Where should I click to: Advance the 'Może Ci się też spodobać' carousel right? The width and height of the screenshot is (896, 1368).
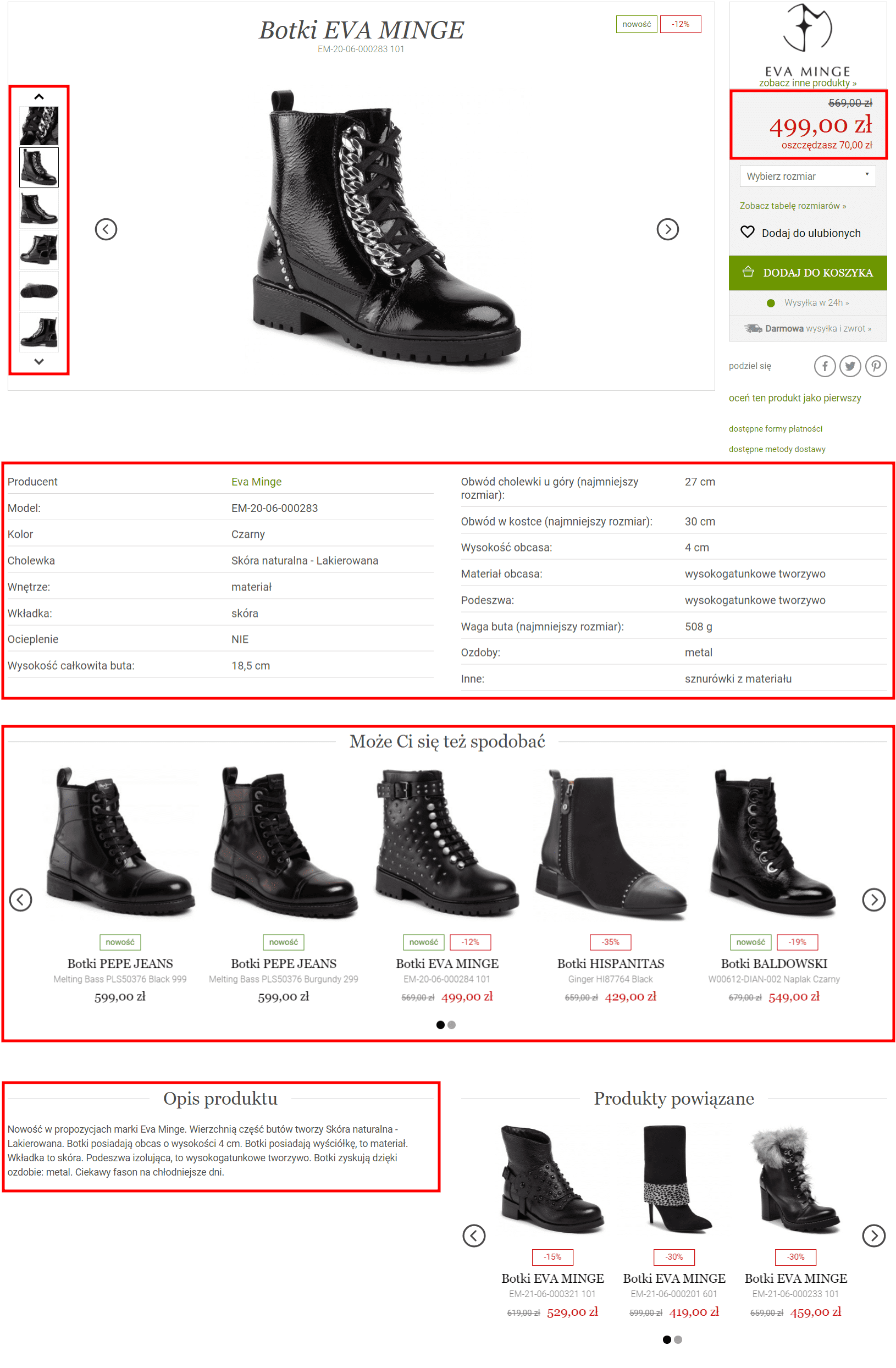(x=873, y=900)
